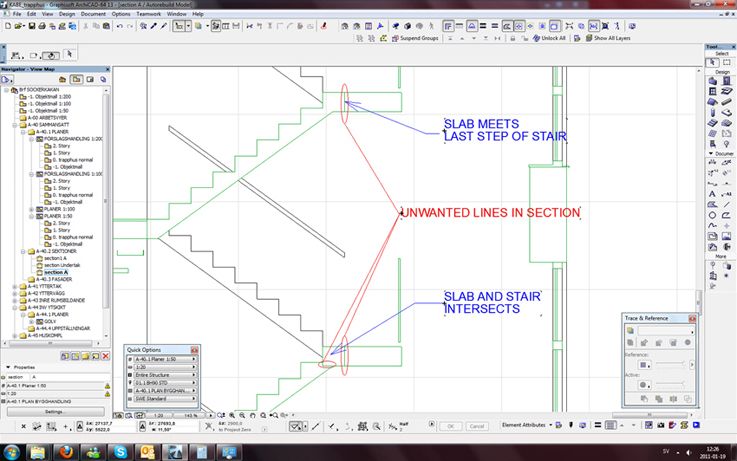This screenshot has height=461, width=737.
Task: Click the Print icon in the toolbar
Action: point(42,26)
